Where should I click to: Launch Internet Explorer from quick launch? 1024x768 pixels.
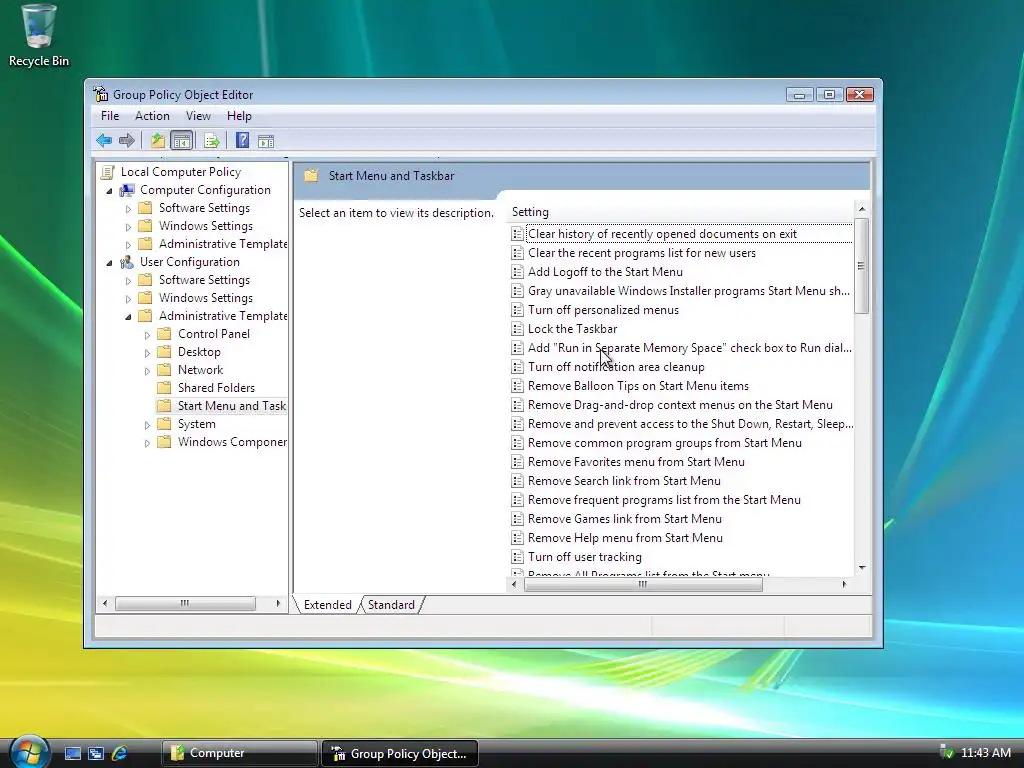(x=120, y=753)
